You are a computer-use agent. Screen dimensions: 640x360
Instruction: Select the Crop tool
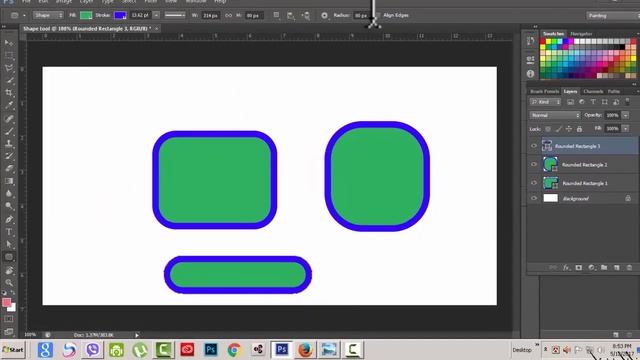[x=9, y=93]
